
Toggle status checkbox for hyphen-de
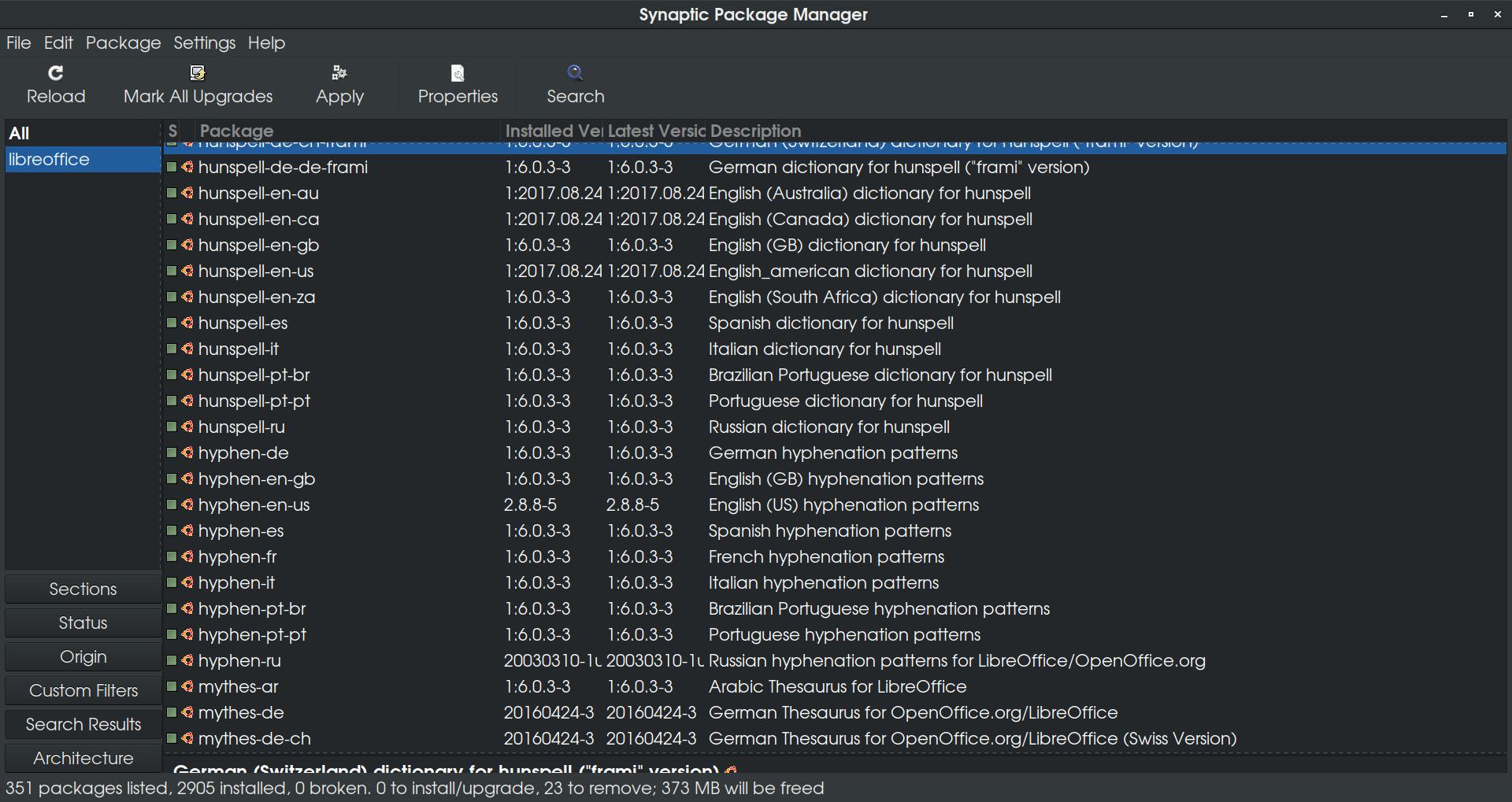(172, 453)
